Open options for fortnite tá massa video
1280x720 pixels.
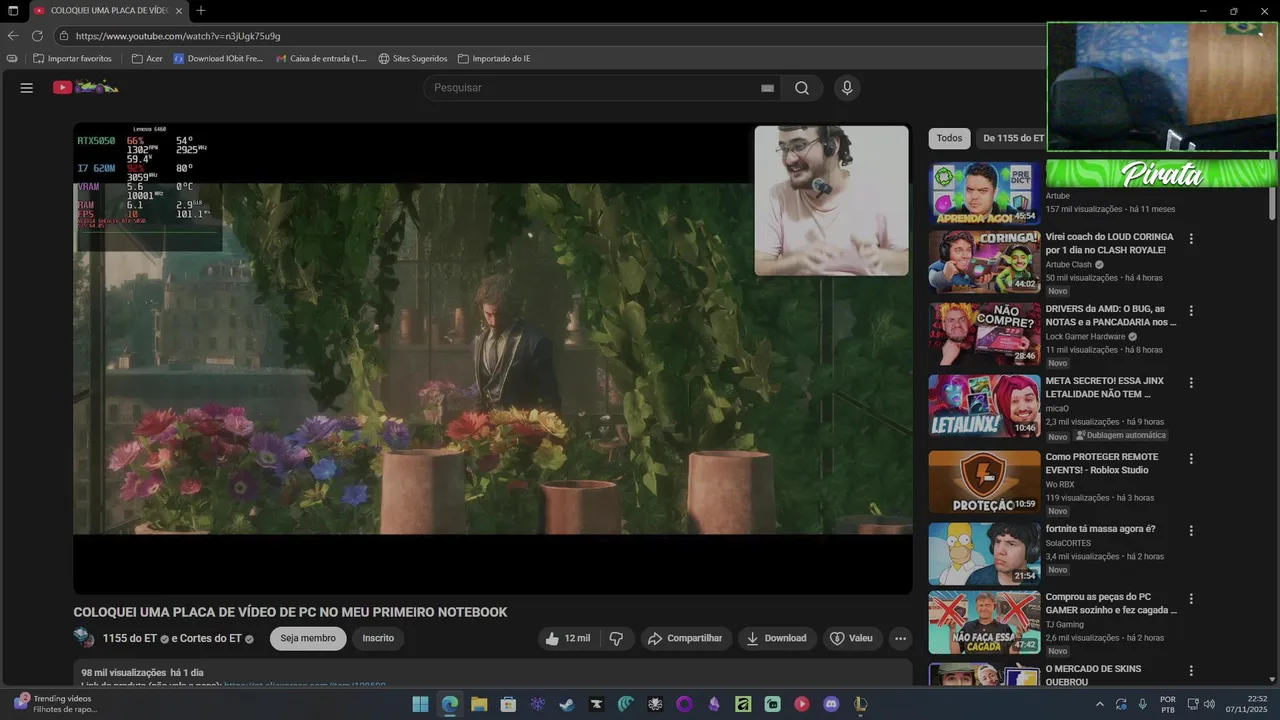(x=1191, y=531)
